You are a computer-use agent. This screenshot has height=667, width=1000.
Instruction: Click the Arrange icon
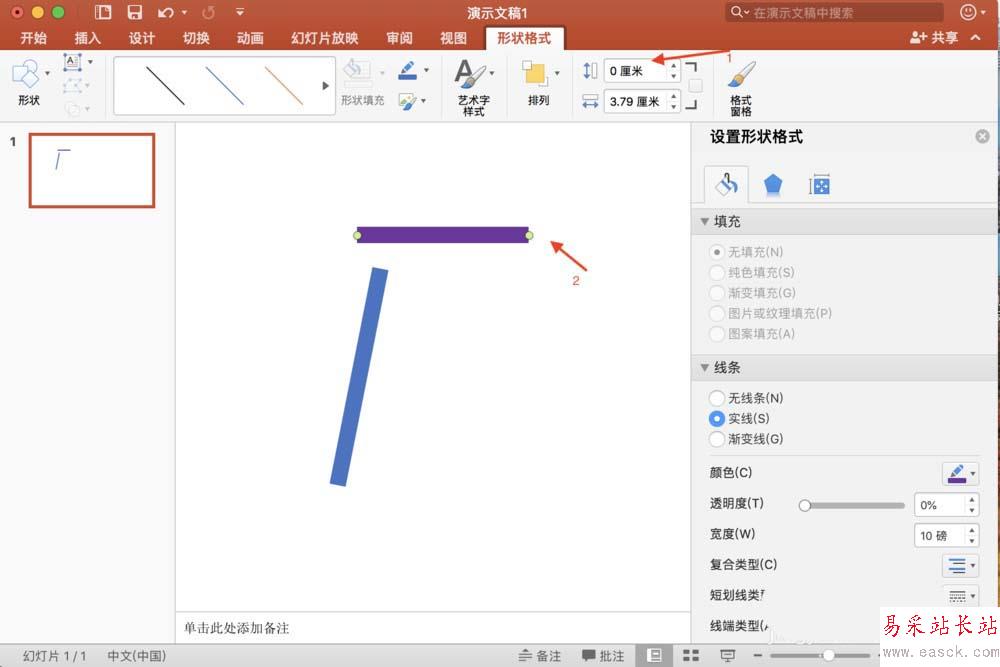tap(534, 74)
